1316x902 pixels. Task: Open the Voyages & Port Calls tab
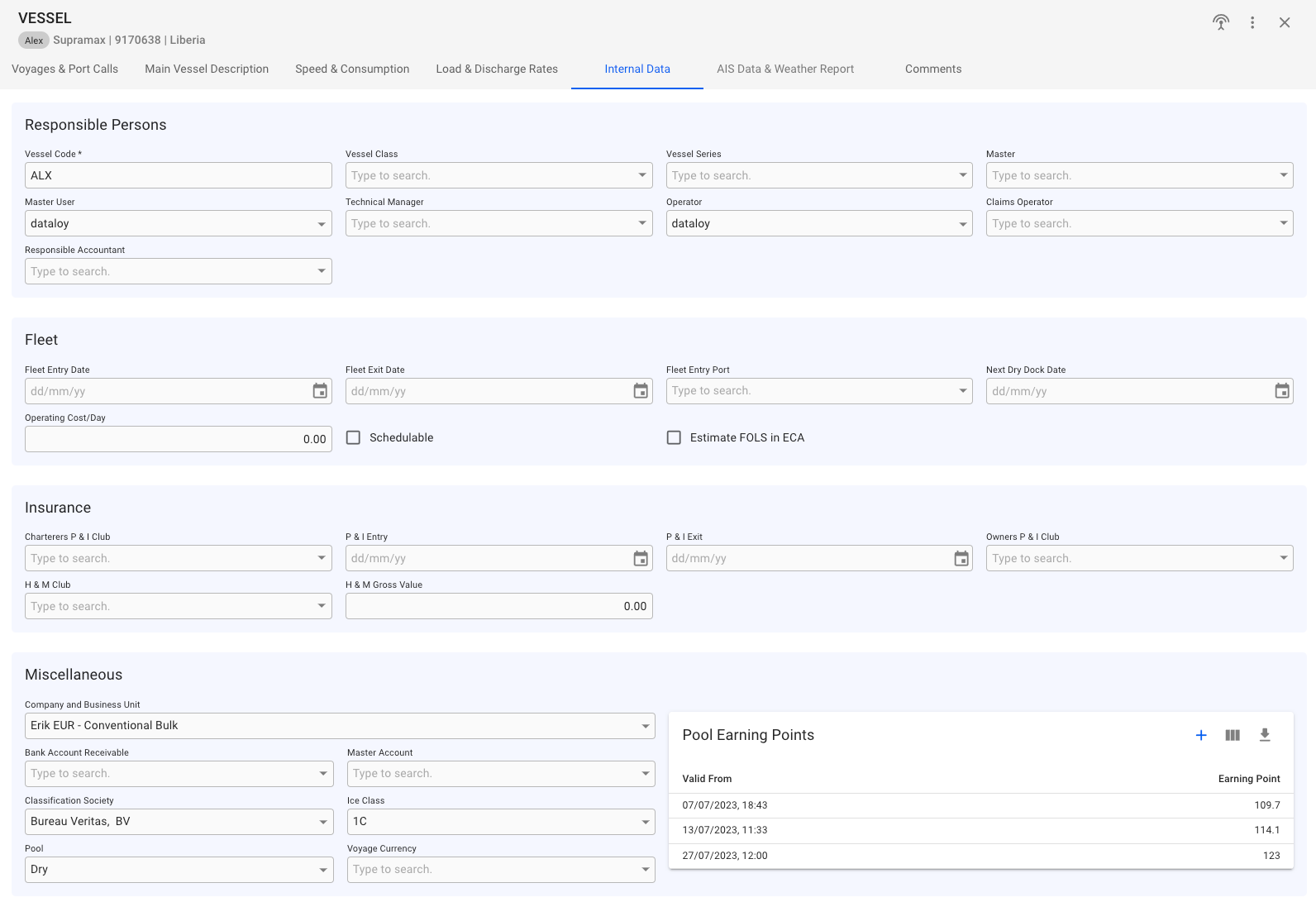point(64,69)
